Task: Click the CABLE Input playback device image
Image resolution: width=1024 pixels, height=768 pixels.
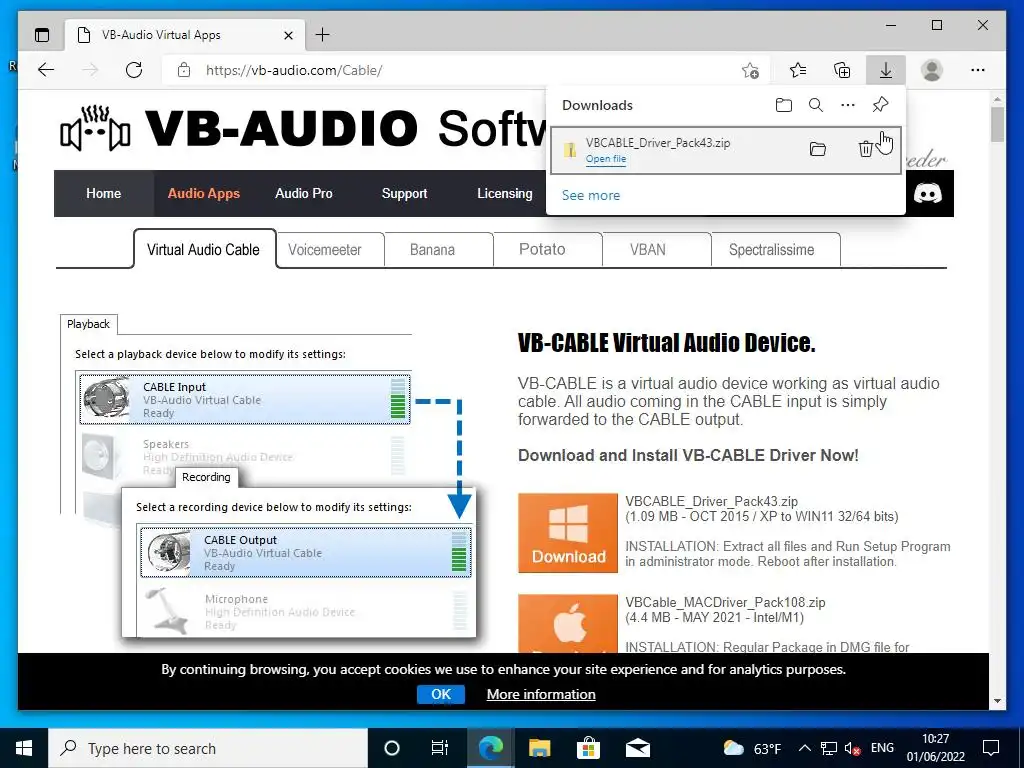Action: pos(107,398)
